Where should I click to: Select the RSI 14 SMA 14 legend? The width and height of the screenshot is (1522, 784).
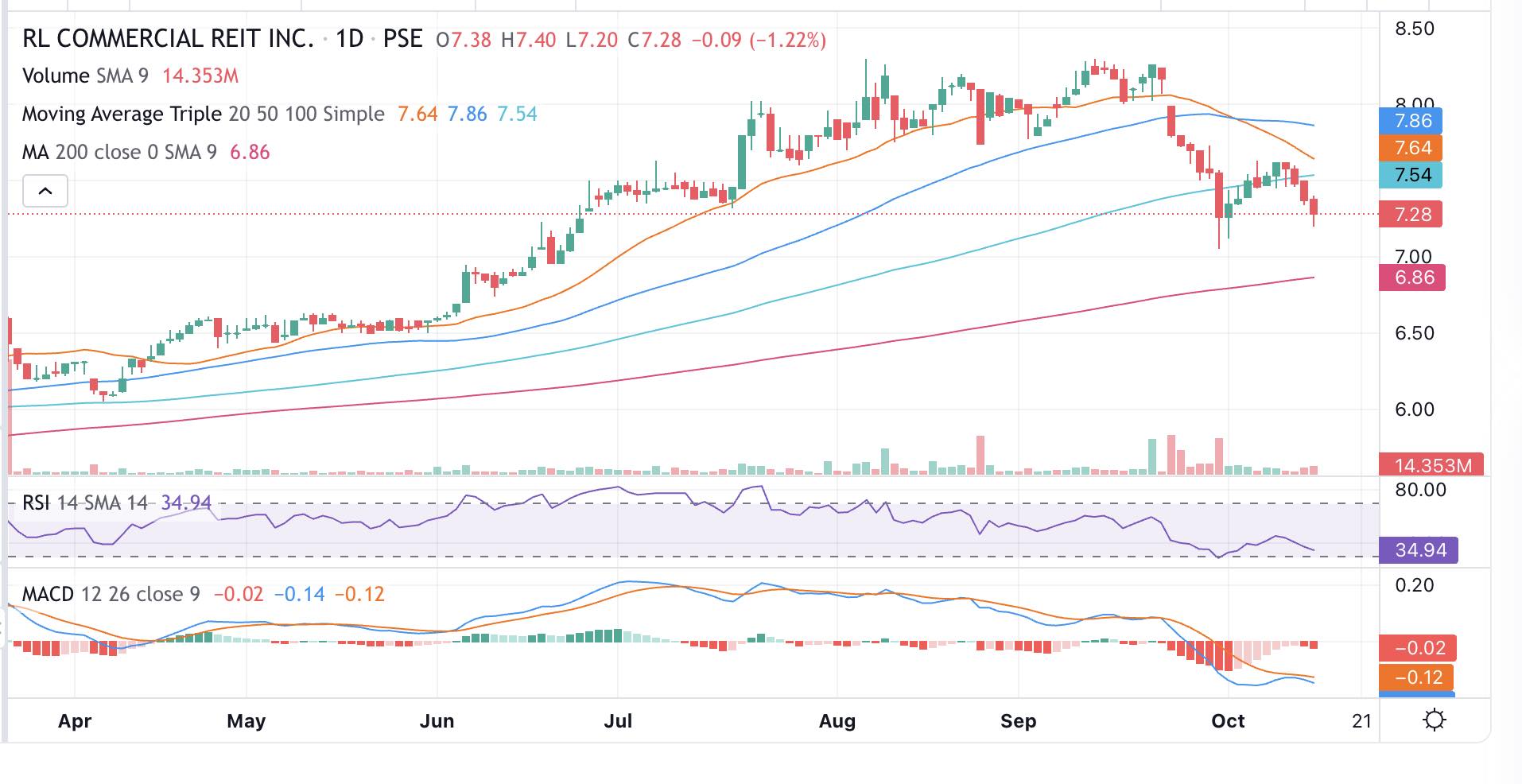pos(85,503)
